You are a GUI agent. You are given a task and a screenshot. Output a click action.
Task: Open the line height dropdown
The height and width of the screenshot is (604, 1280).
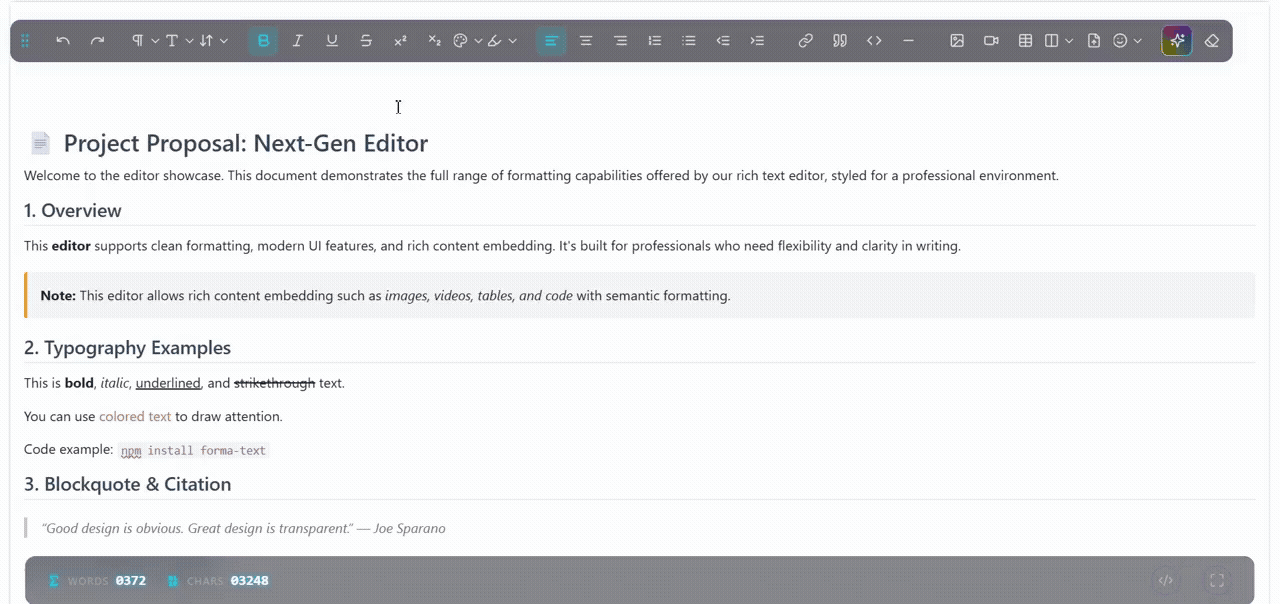pos(213,41)
